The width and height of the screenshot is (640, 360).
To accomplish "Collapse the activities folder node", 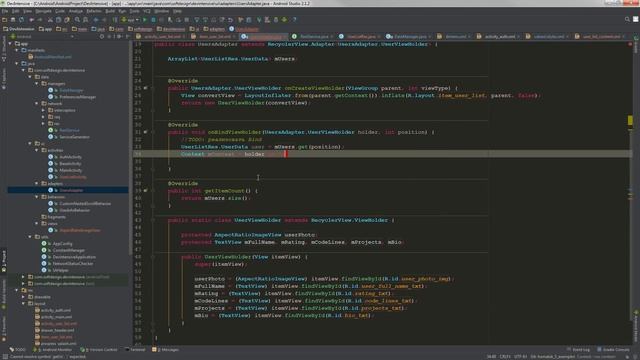I will pos(37,150).
